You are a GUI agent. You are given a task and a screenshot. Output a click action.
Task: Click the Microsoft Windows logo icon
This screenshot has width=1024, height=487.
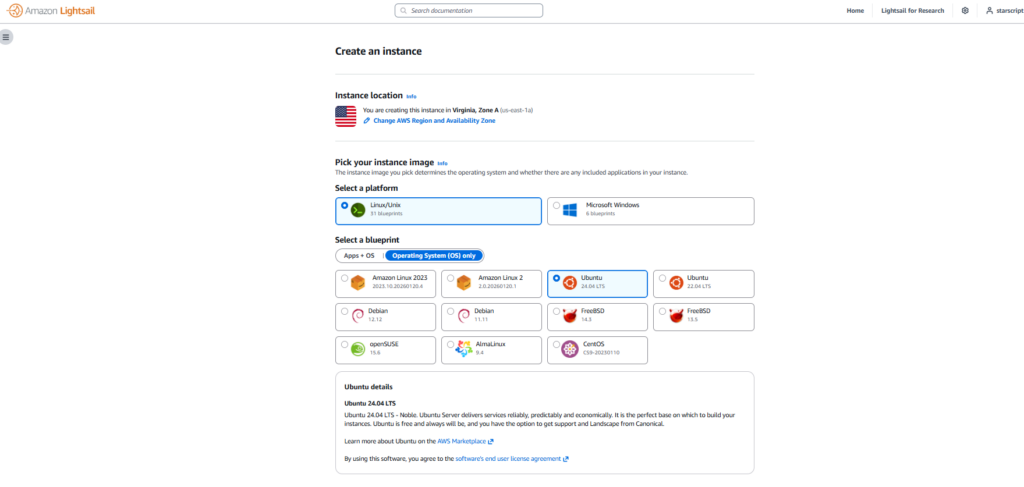[x=571, y=210]
